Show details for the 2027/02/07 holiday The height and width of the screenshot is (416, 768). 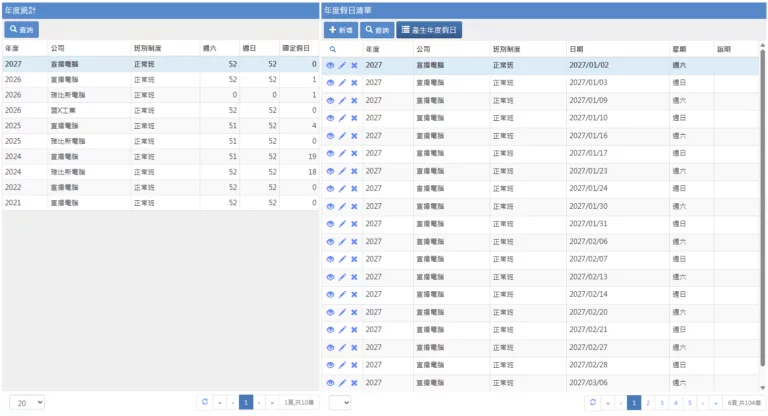(331, 259)
